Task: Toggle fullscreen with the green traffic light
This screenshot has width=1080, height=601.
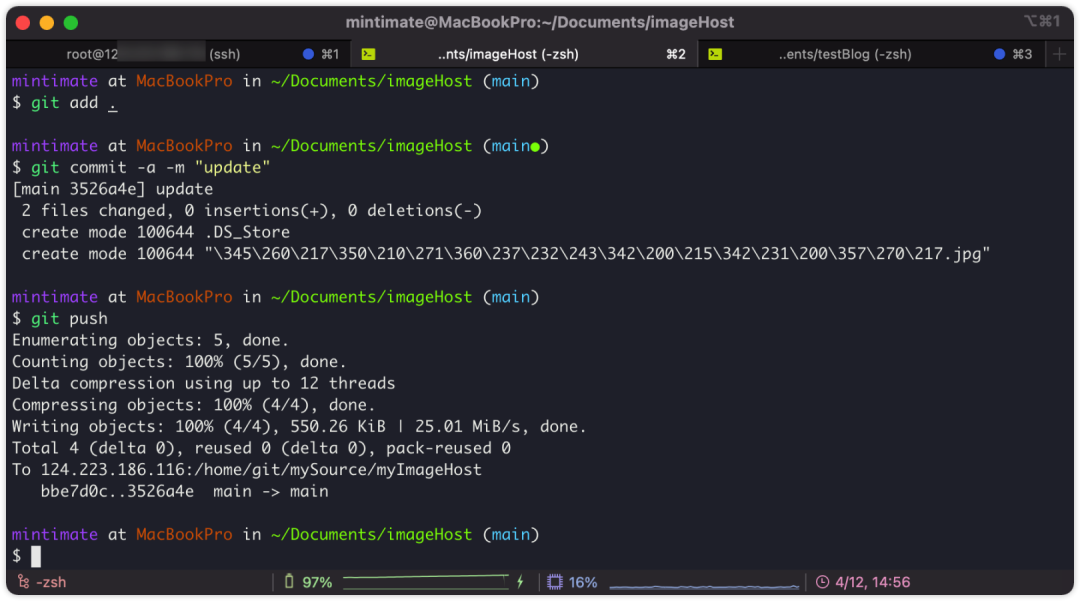Action: coord(71,20)
